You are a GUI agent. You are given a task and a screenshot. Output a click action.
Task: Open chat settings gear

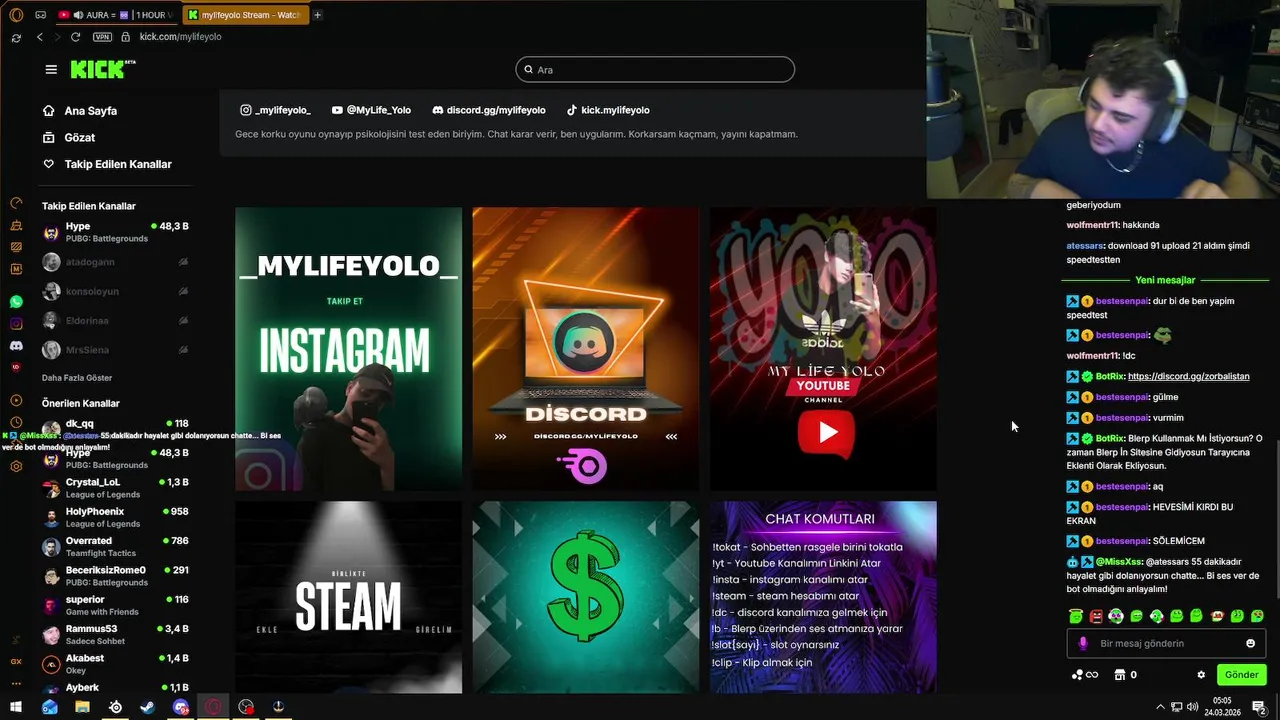coord(1201,675)
